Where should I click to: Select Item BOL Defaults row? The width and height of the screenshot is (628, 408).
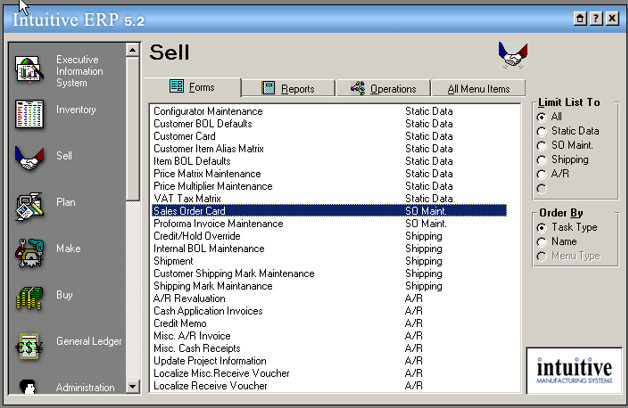click(x=329, y=161)
